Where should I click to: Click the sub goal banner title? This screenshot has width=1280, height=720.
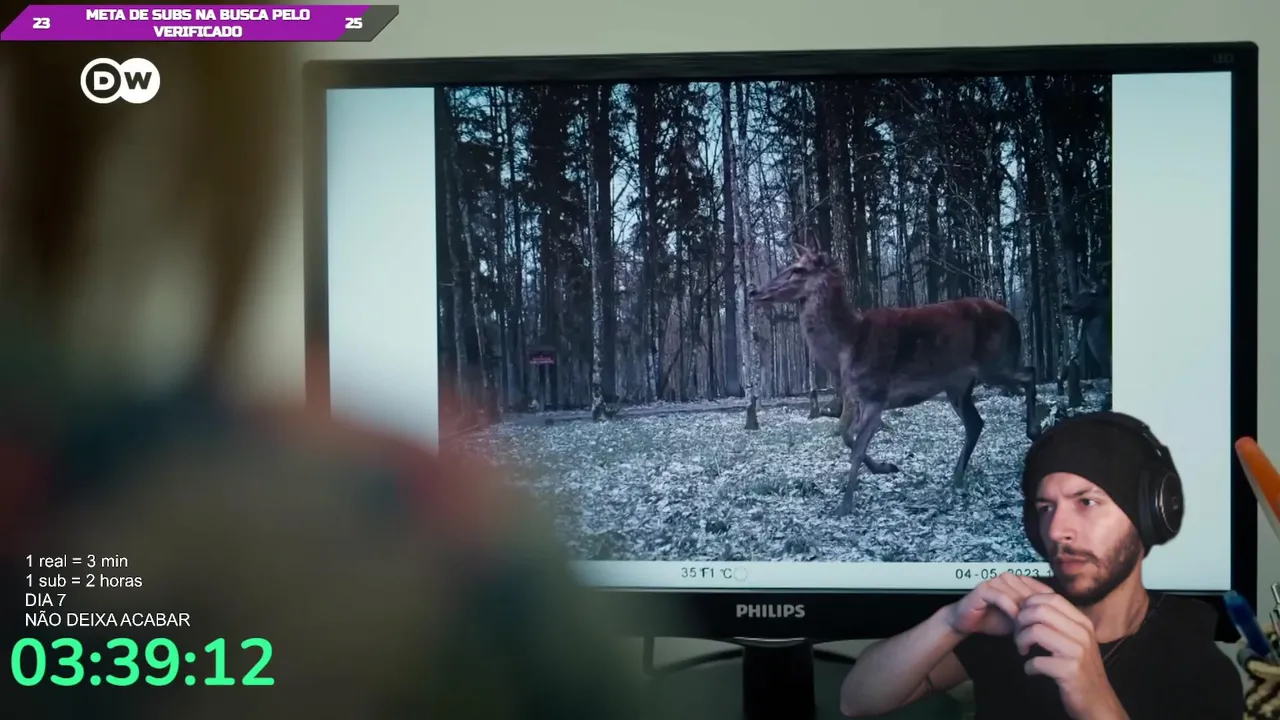(198, 23)
